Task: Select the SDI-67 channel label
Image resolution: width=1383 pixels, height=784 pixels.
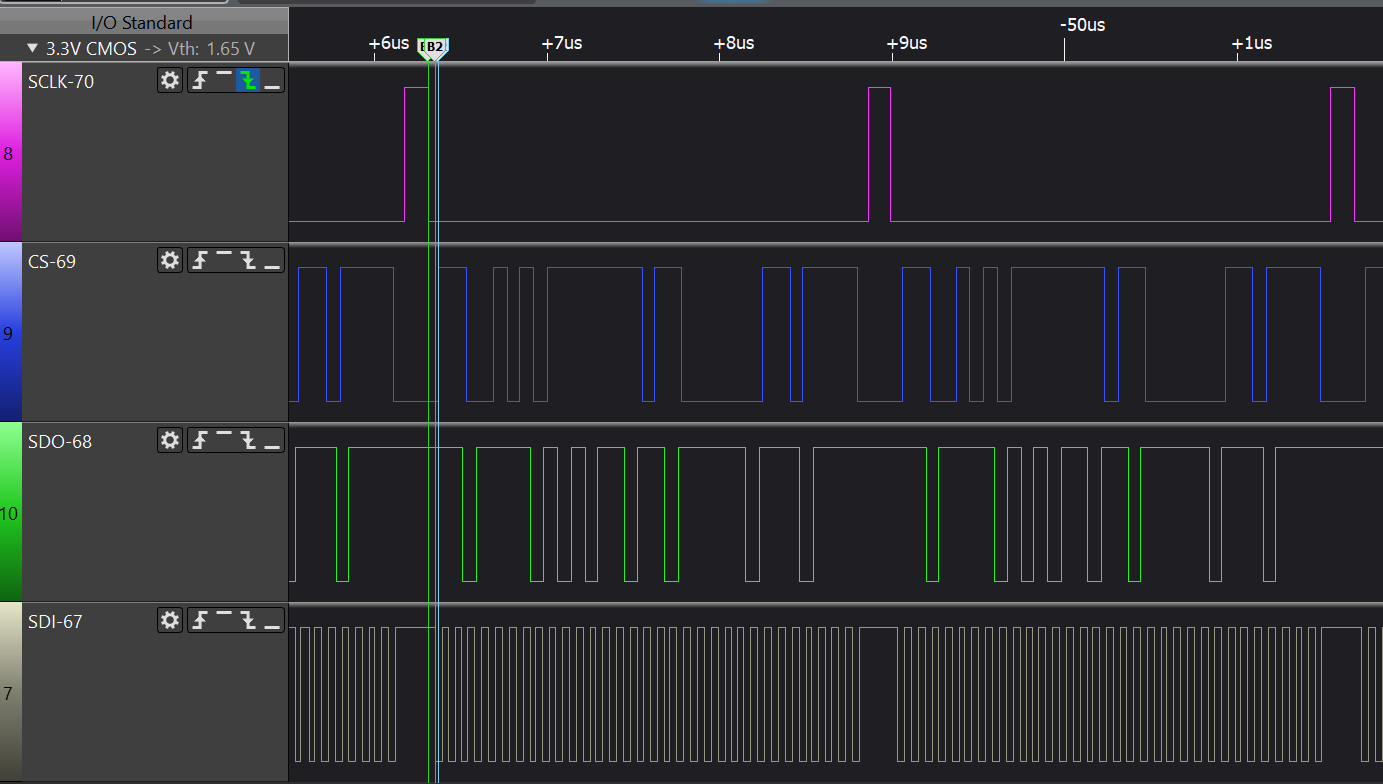Action: pos(55,621)
